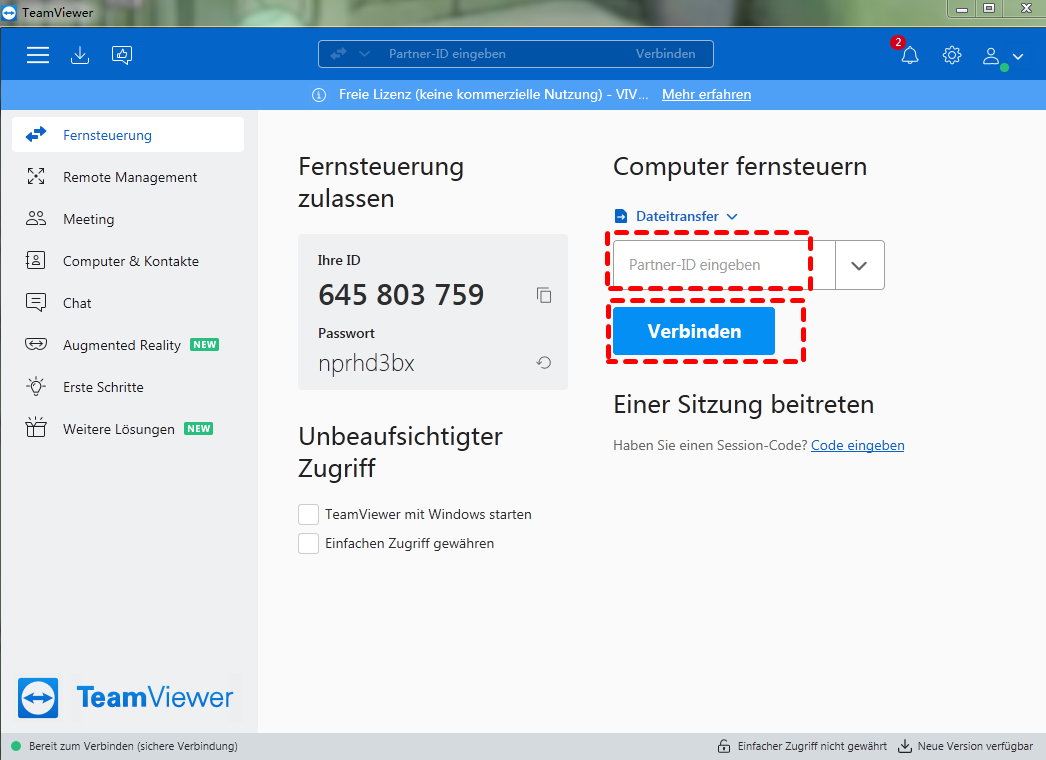Screen dimensions: 1046x760
Task: Select the password text nprhd3bx
Action: [366, 364]
